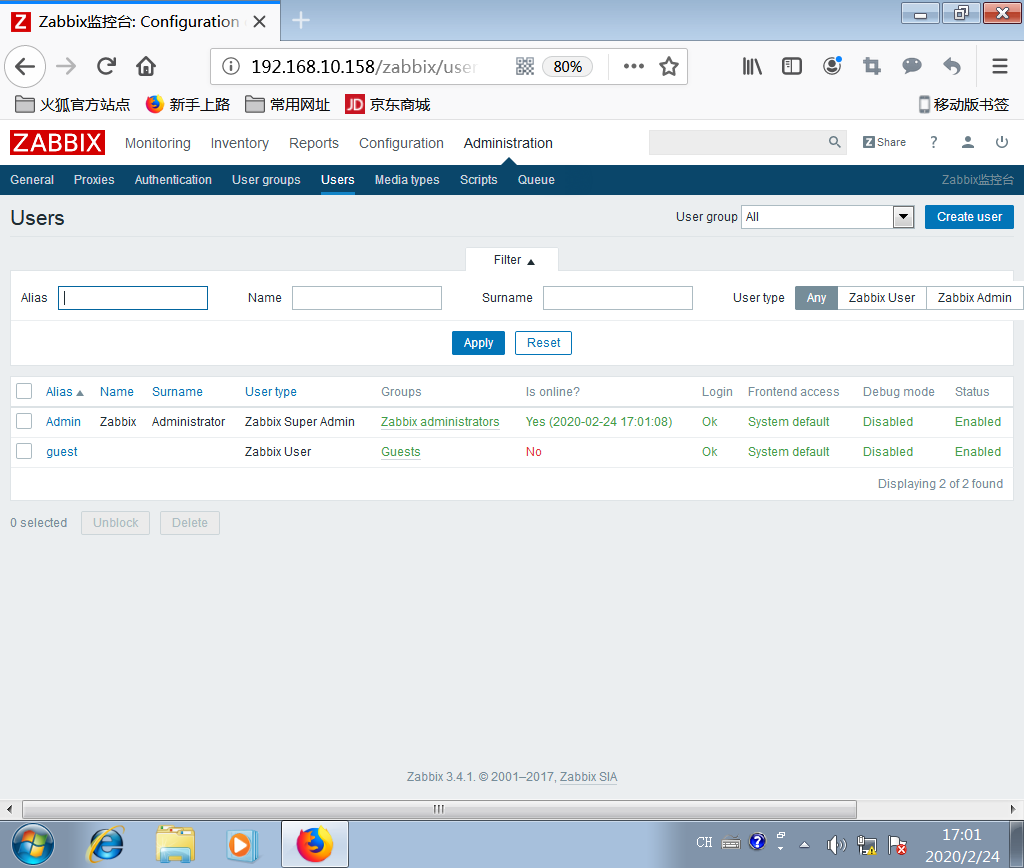Open a new browser tab with plus

point(300,21)
